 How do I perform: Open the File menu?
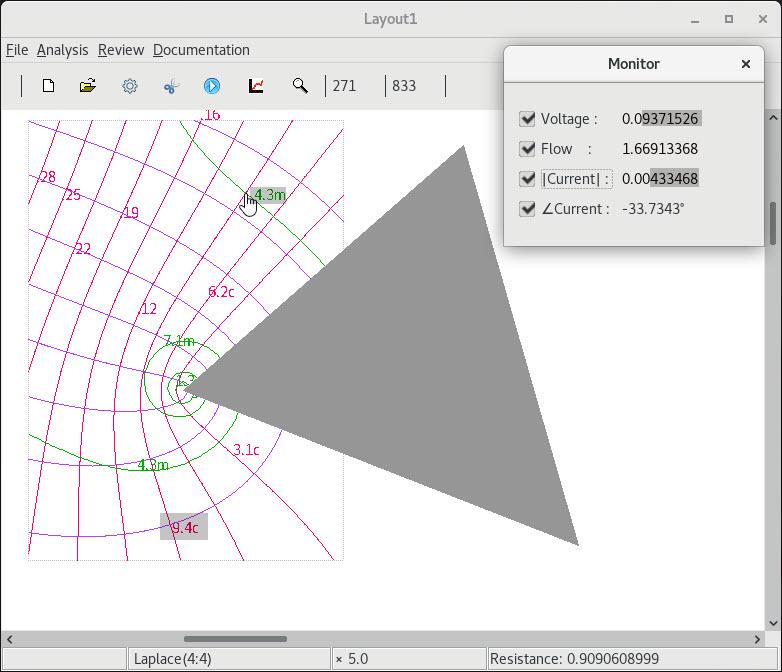pos(17,50)
